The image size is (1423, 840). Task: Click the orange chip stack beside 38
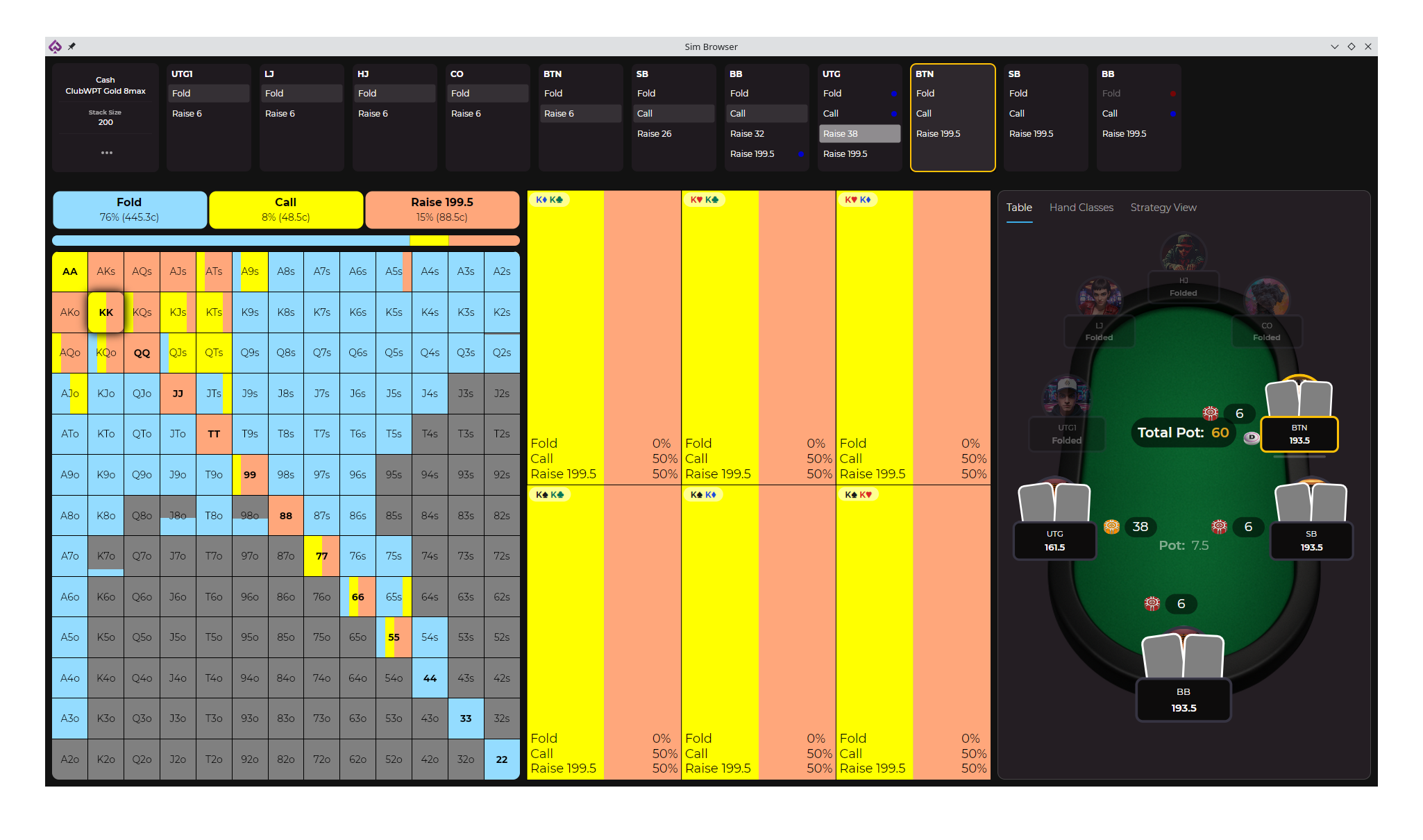point(1111,527)
